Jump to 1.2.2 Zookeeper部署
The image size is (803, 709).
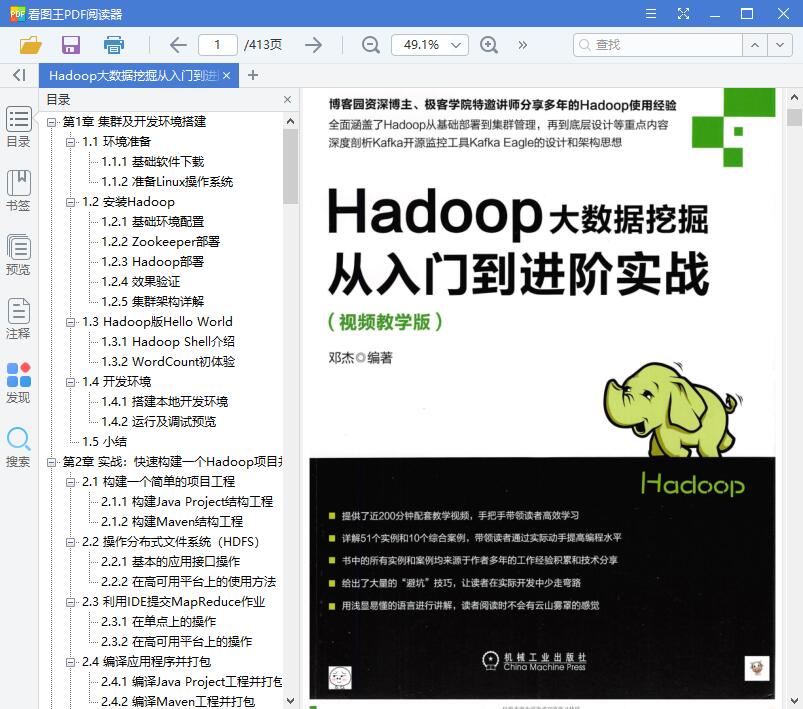point(160,242)
